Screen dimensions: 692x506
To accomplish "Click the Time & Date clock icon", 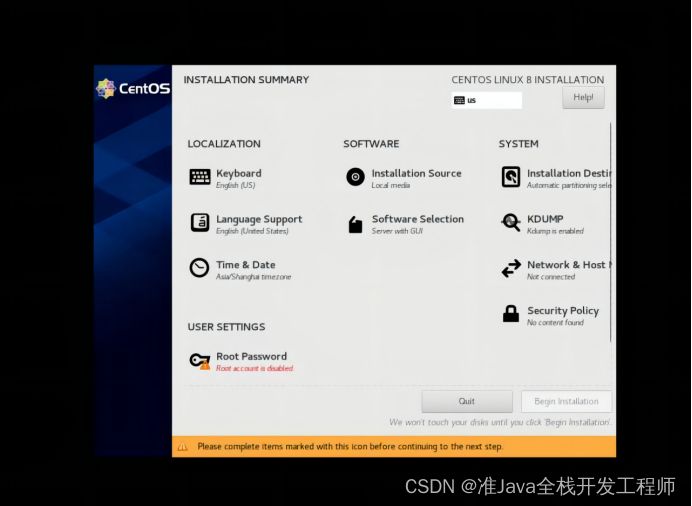I will coord(199,268).
